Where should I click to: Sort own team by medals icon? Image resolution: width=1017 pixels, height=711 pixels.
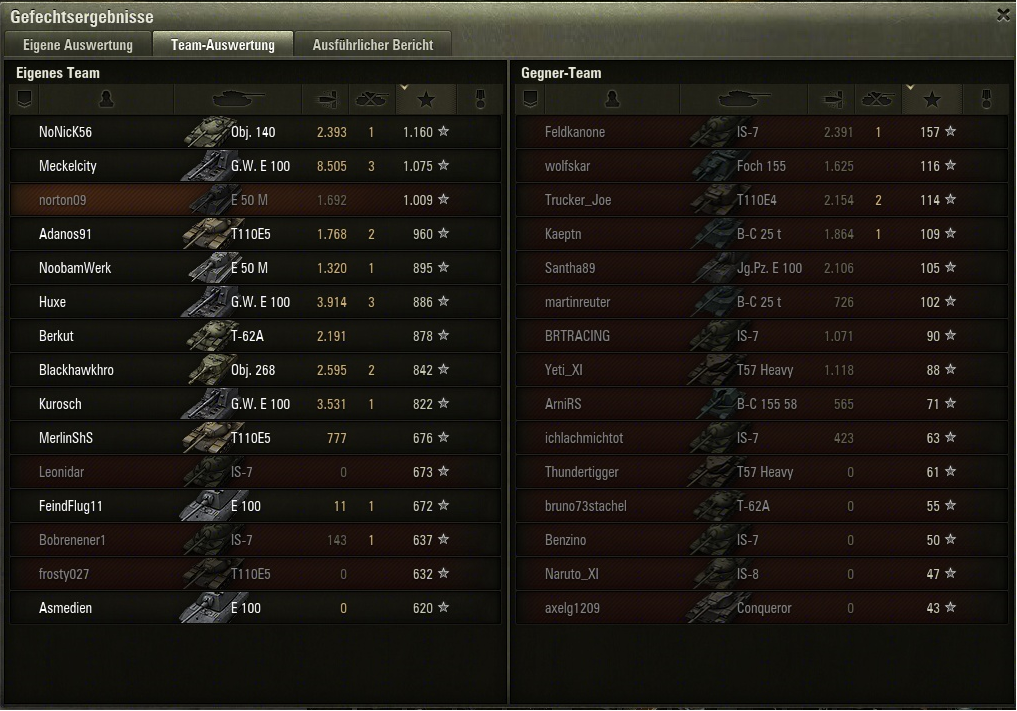(x=480, y=99)
